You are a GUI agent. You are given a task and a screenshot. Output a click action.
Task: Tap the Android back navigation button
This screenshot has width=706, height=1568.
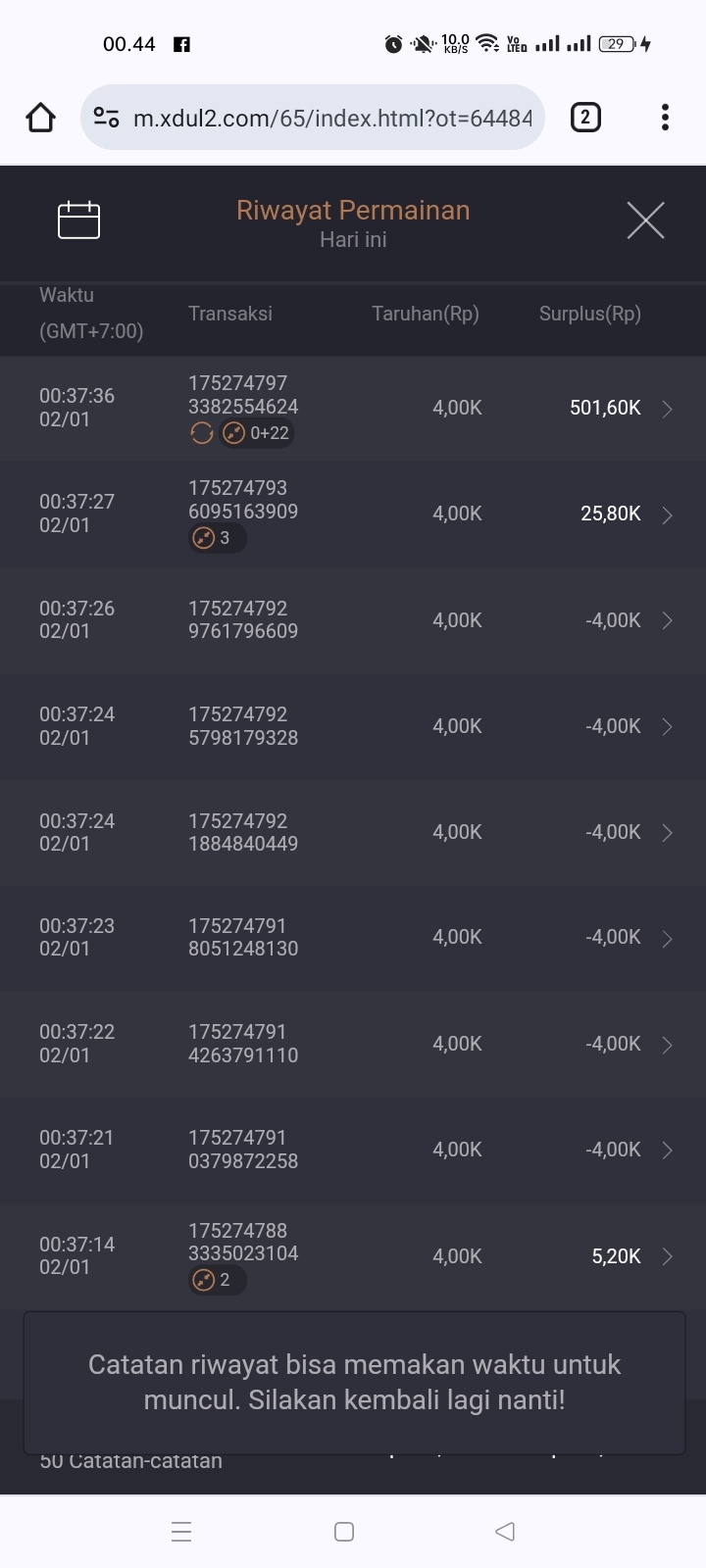(x=505, y=1531)
